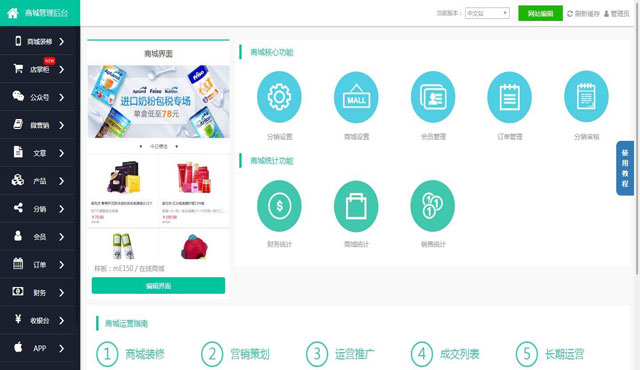The height and width of the screenshot is (370, 640).
Task: Open the 使用教程 side tab
Action: point(624,168)
